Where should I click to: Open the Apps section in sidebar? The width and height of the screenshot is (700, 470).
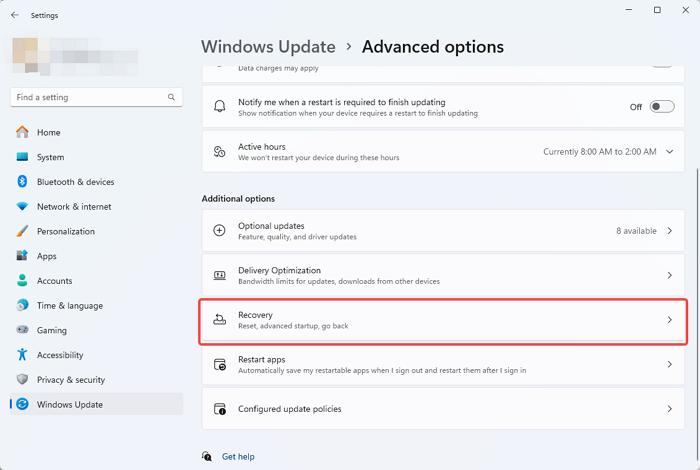46,256
